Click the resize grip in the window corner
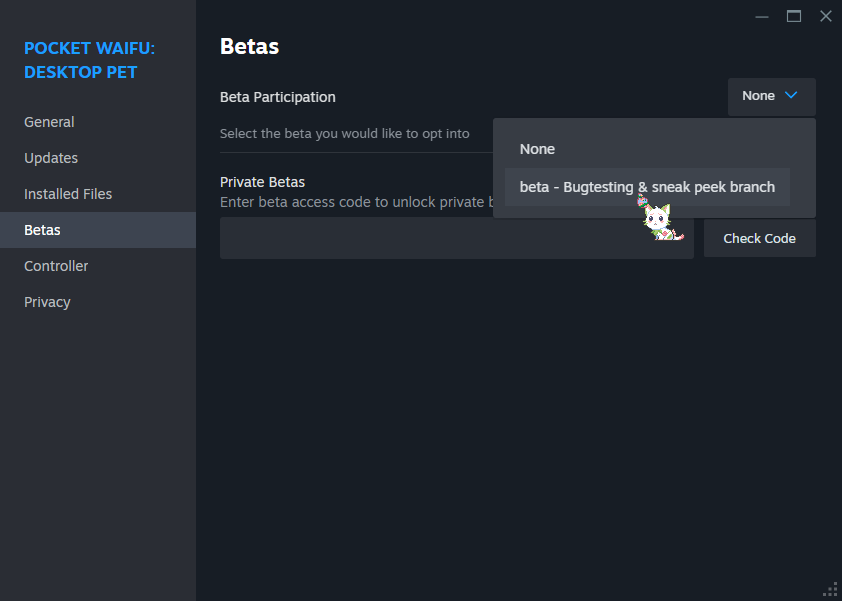The image size is (842, 601). pos(830,589)
